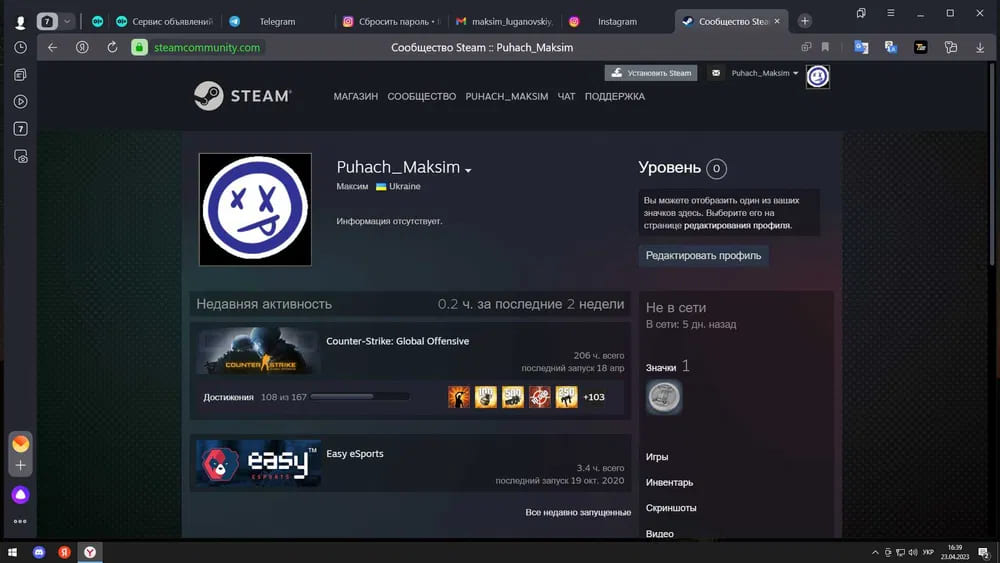Open the +103 more achievements link
Image resolution: width=1000 pixels, height=563 pixels.
pyautogui.click(x=594, y=397)
